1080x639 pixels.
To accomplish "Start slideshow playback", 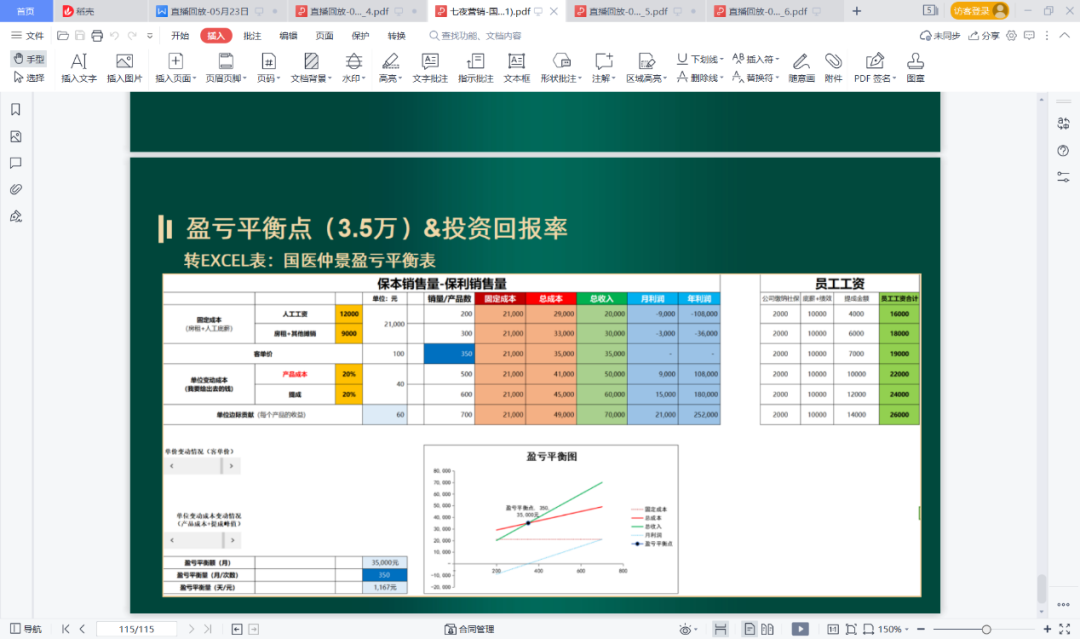I will click(800, 629).
